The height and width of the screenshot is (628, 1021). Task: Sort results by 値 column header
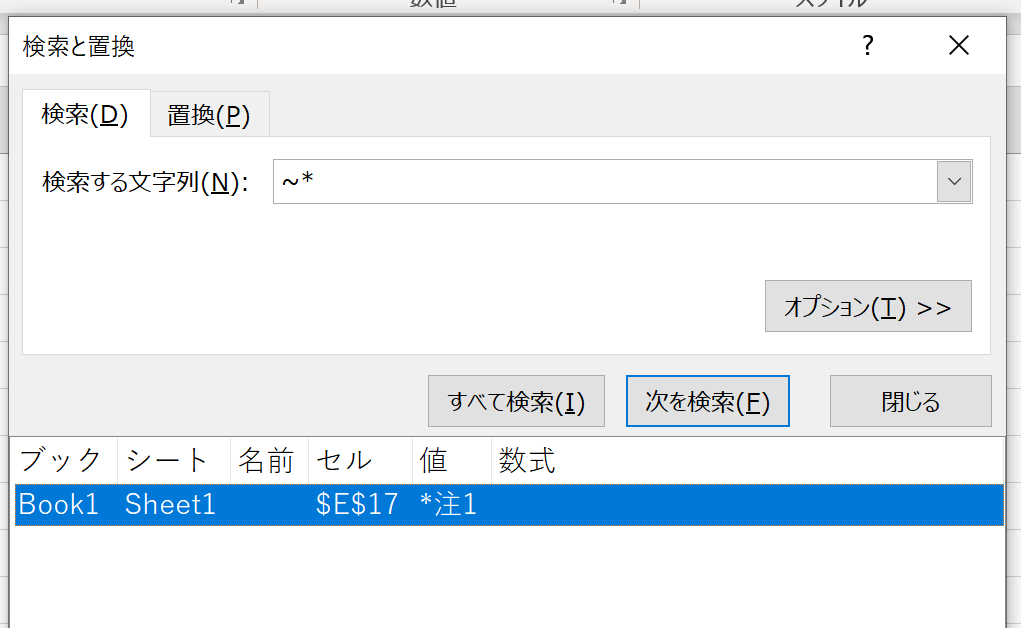[x=452, y=461]
